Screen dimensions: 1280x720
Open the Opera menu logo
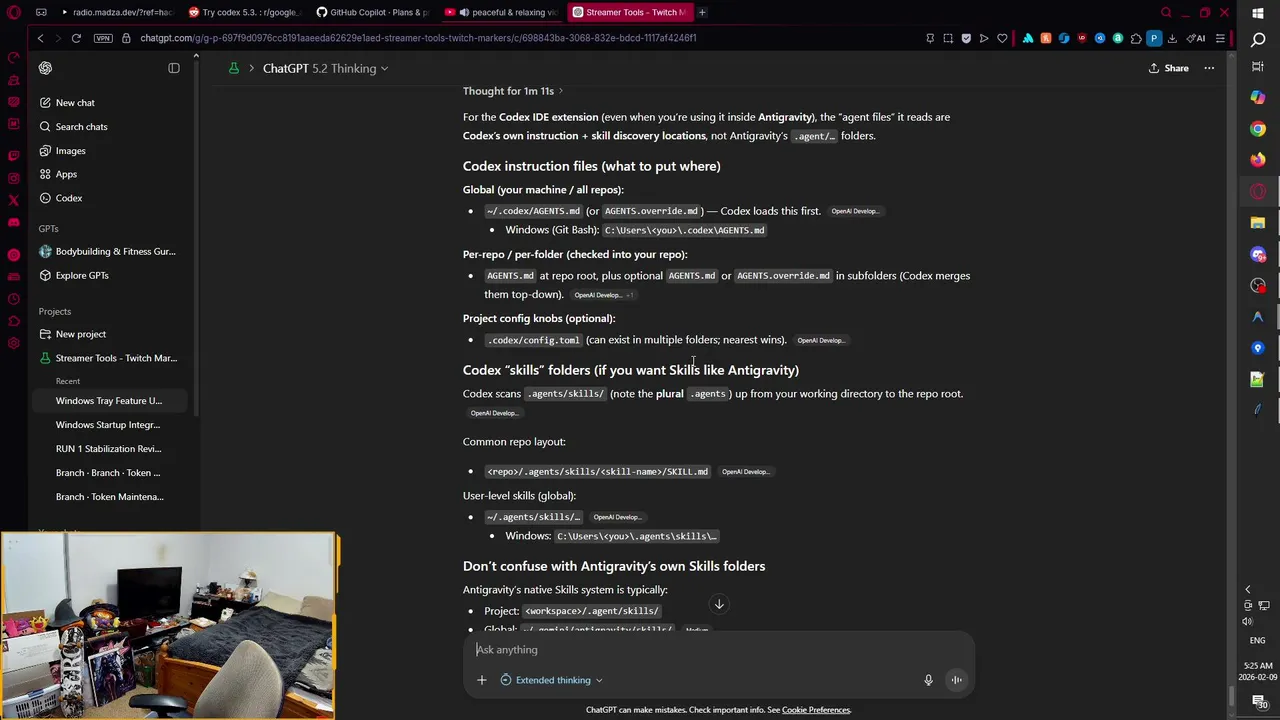pos(13,12)
